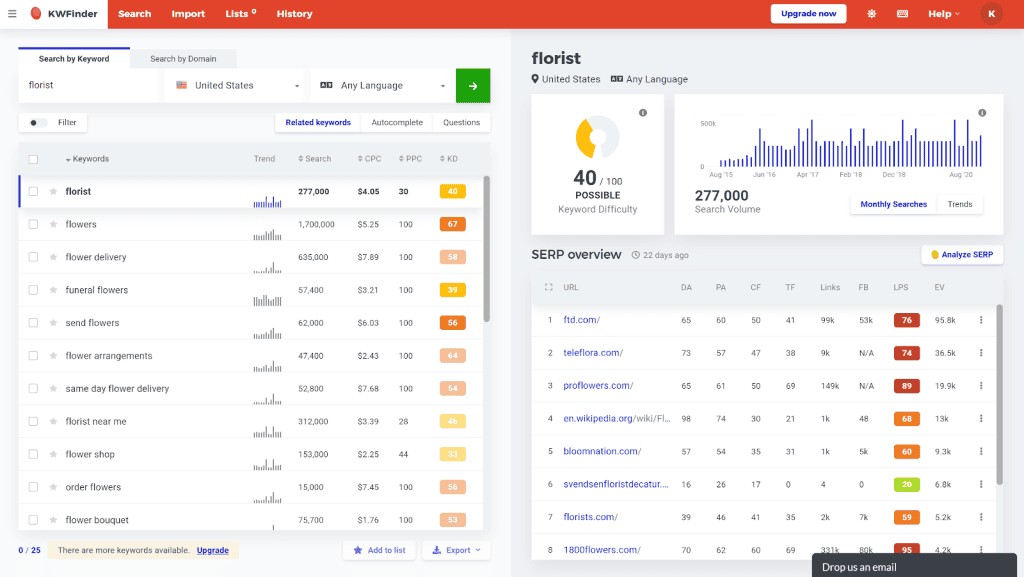This screenshot has height=577, width=1024.
Task: Check the 'flower delivery' keyword checkbox
Action: pos(33,257)
